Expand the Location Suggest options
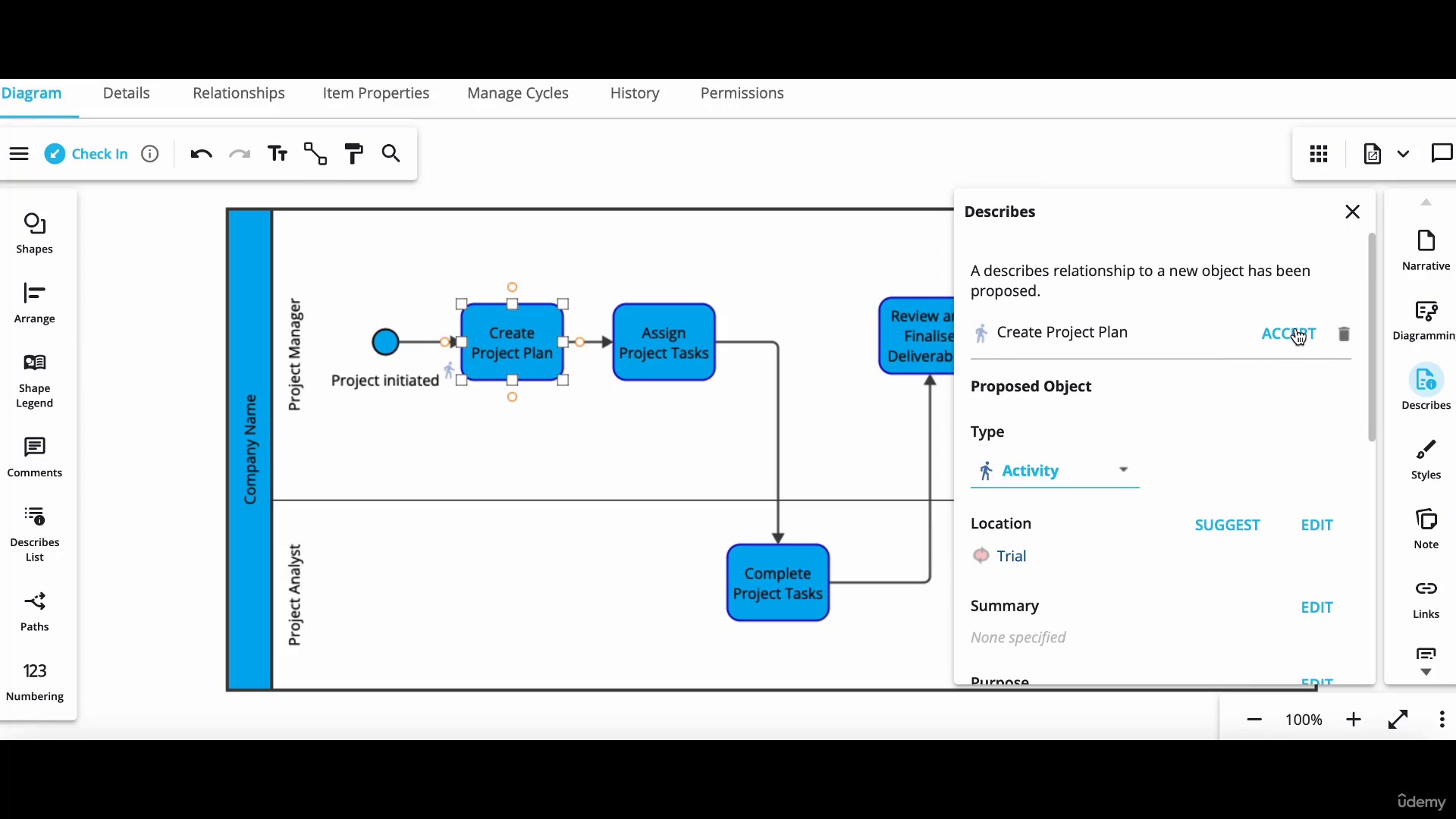1456x819 pixels. click(1227, 525)
